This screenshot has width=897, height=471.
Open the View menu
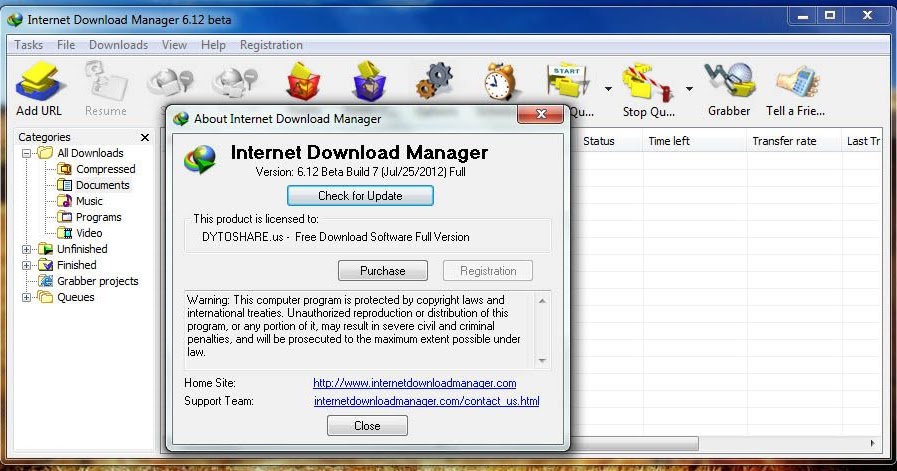click(x=174, y=45)
